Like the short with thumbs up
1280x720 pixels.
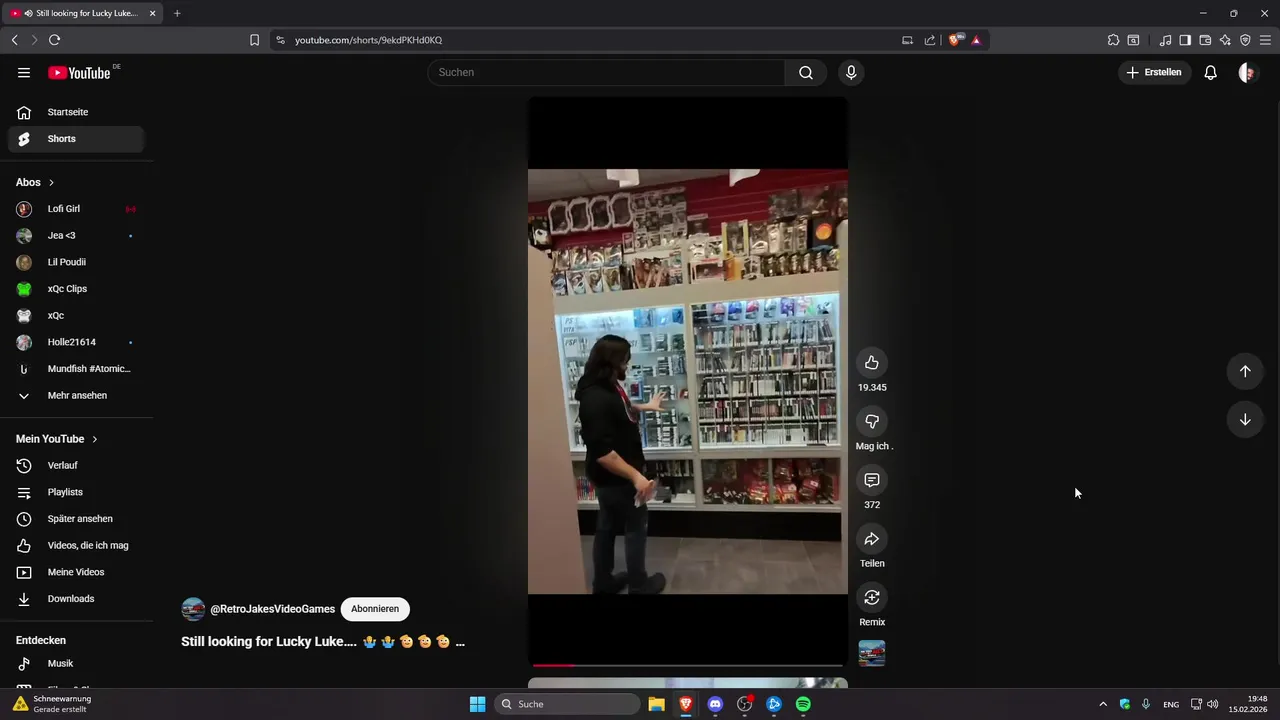click(872, 362)
